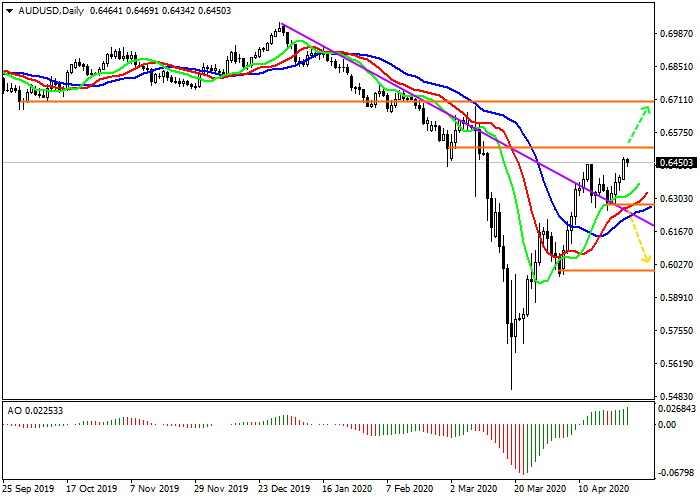Click the 0.69870 price axis label
Viewport: 700px width, 500px height.
click(677, 34)
